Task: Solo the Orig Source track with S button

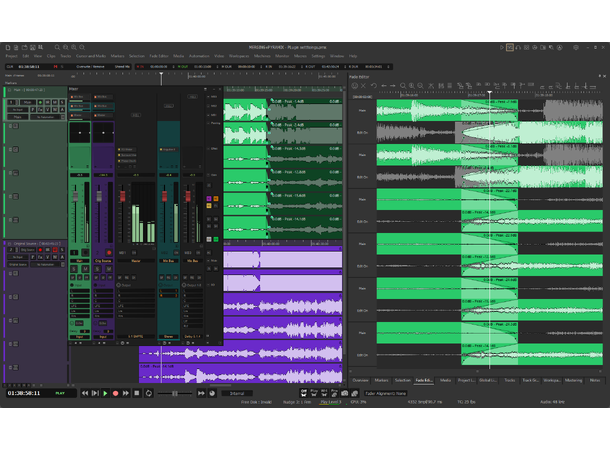Action: 62,250
